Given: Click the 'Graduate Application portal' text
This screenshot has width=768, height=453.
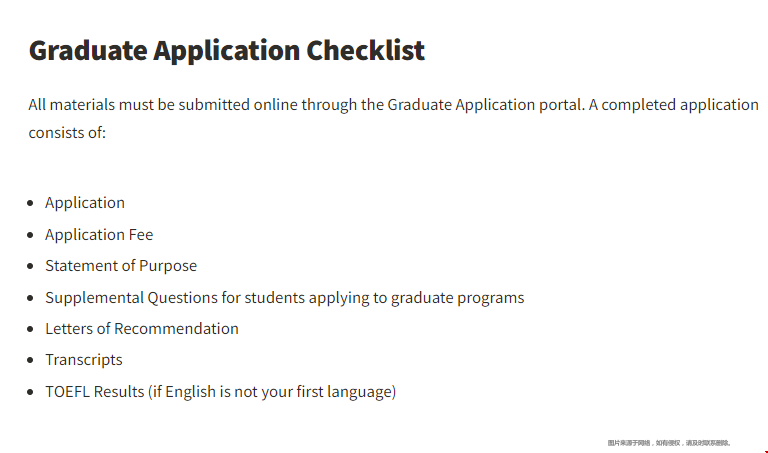Looking at the screenshot, I should pyautogui.click(x=485, y=105).
